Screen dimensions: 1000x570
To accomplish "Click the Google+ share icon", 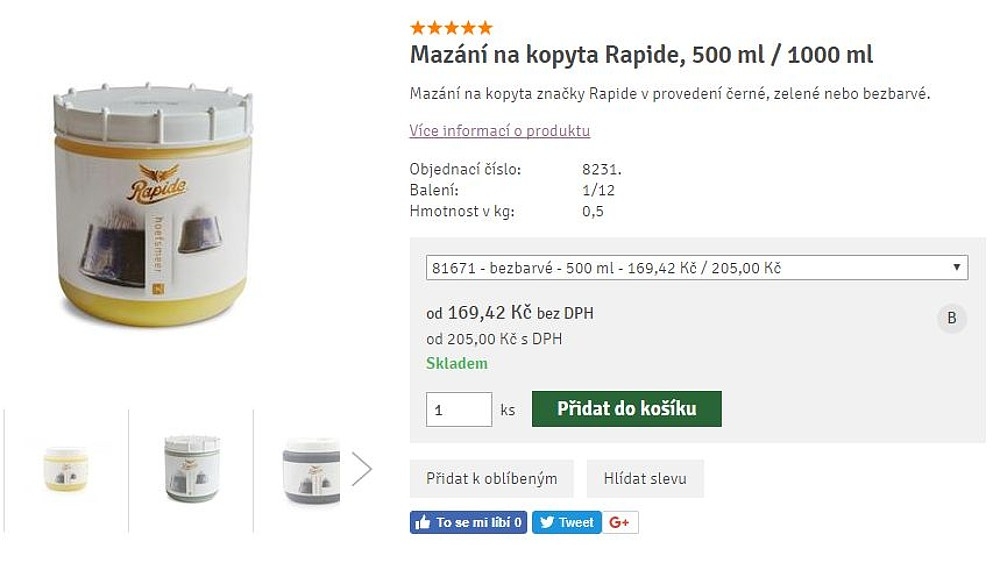I will pos(620,522).
